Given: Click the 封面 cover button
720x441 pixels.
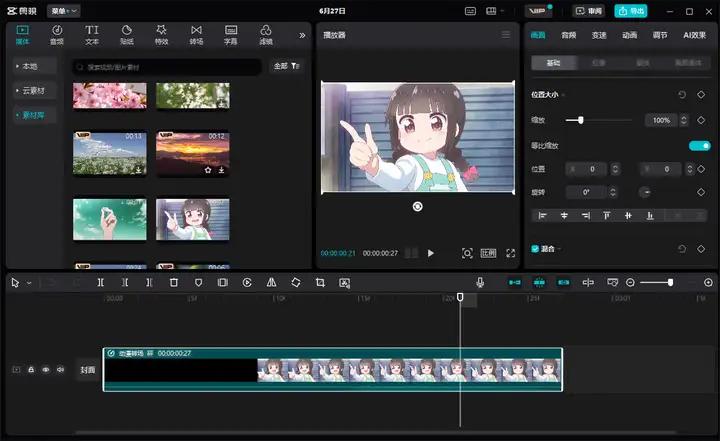Looking at the screenshot, I should [88, 370].
